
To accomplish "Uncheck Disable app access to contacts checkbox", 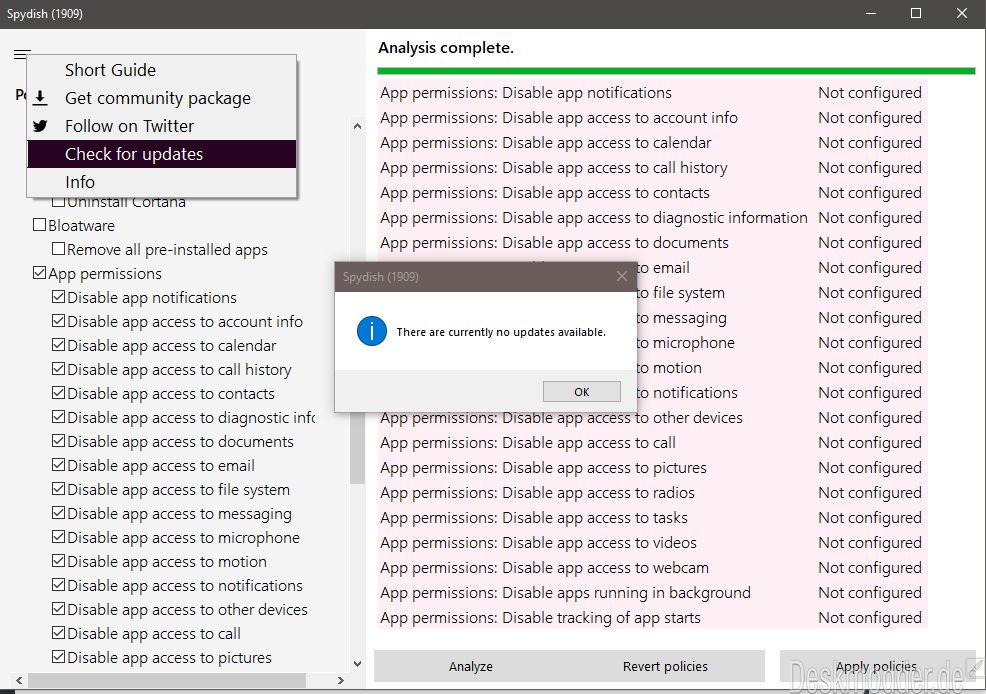I will pyautogui.click(x=58, y=392).
